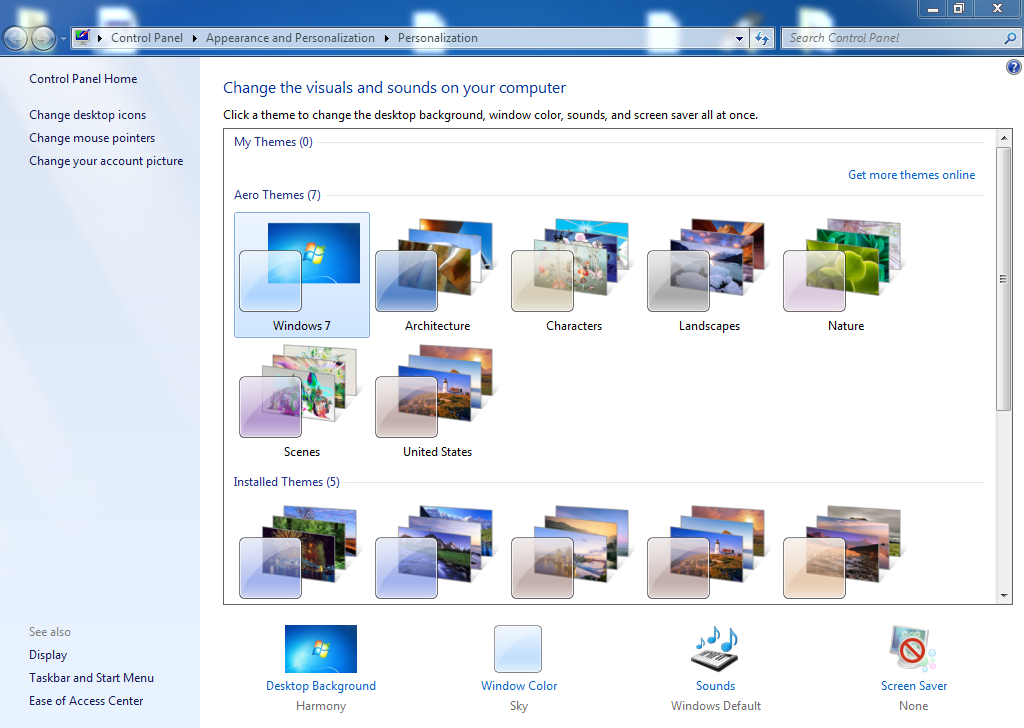Pick the Landscapes theme
The image size is (1024, 728).
(709, 275)
